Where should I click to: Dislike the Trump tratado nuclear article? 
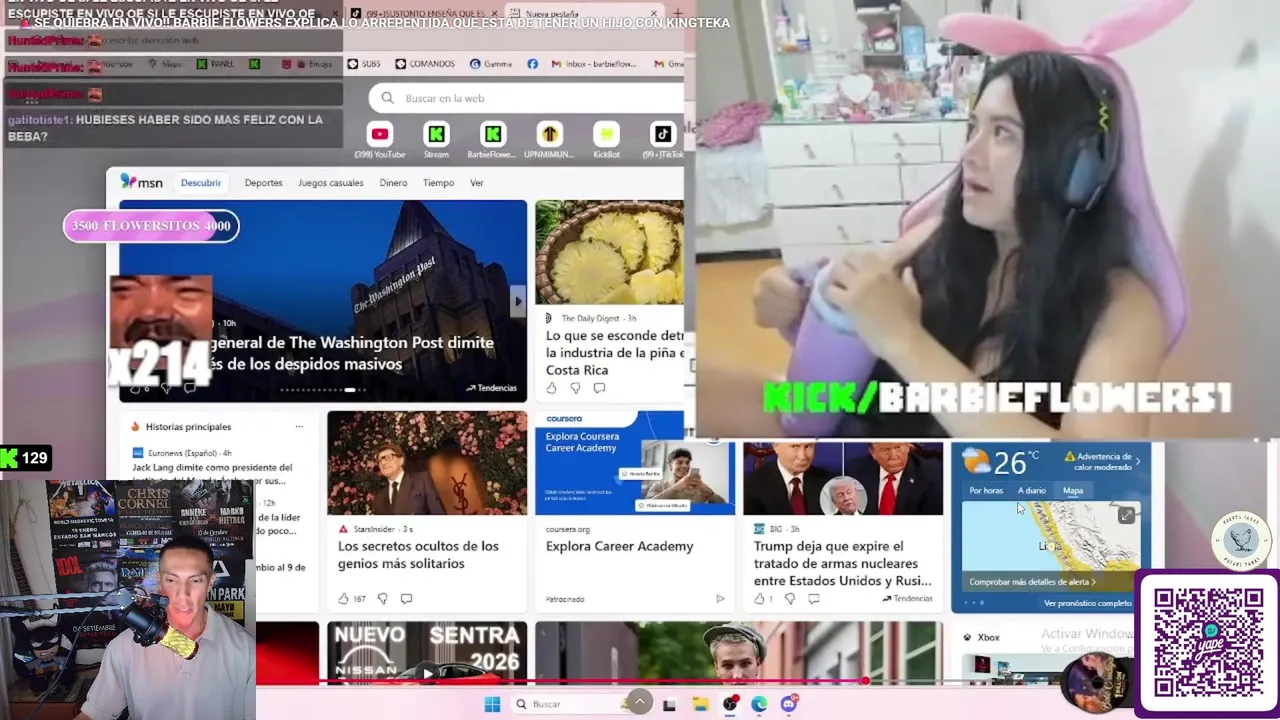click(x=790, y=599)
